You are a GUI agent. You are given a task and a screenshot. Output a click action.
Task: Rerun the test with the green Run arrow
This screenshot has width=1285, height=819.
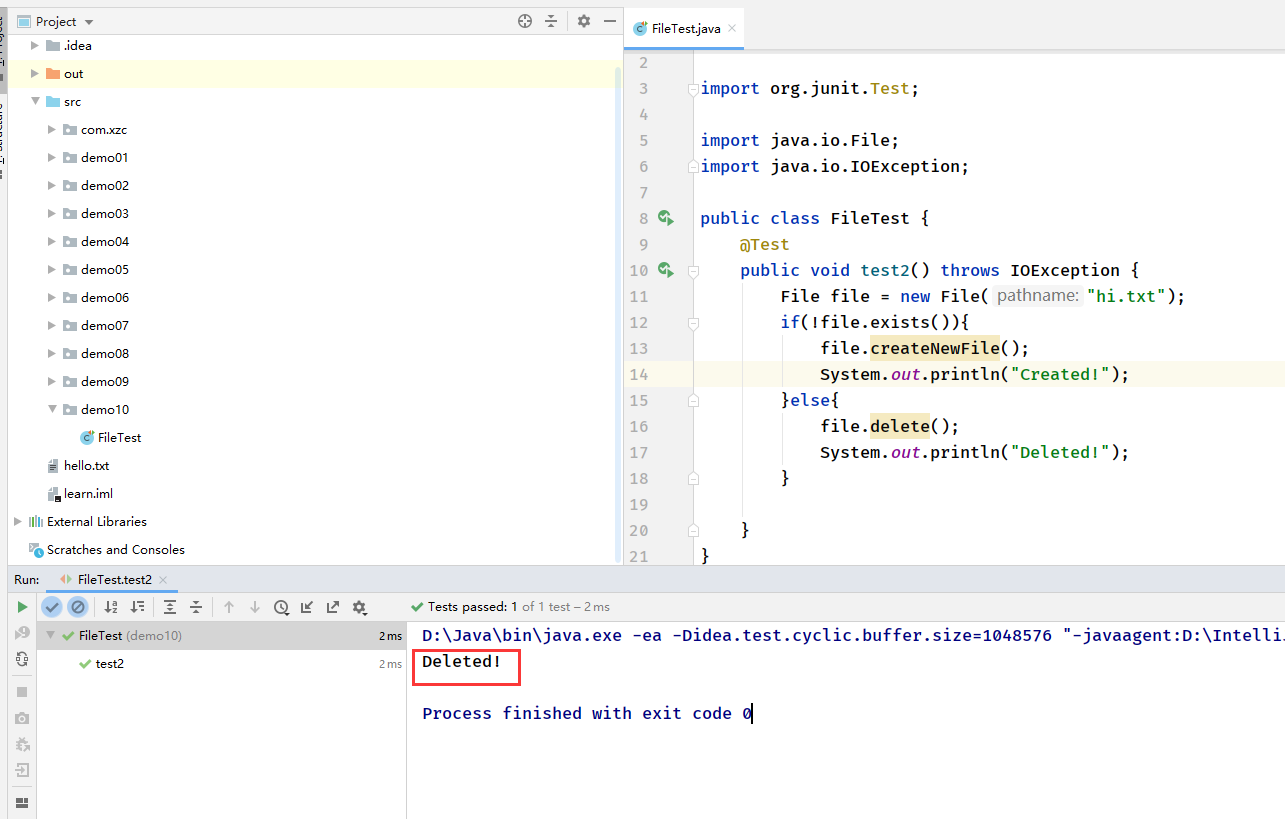tap(22, 607)
